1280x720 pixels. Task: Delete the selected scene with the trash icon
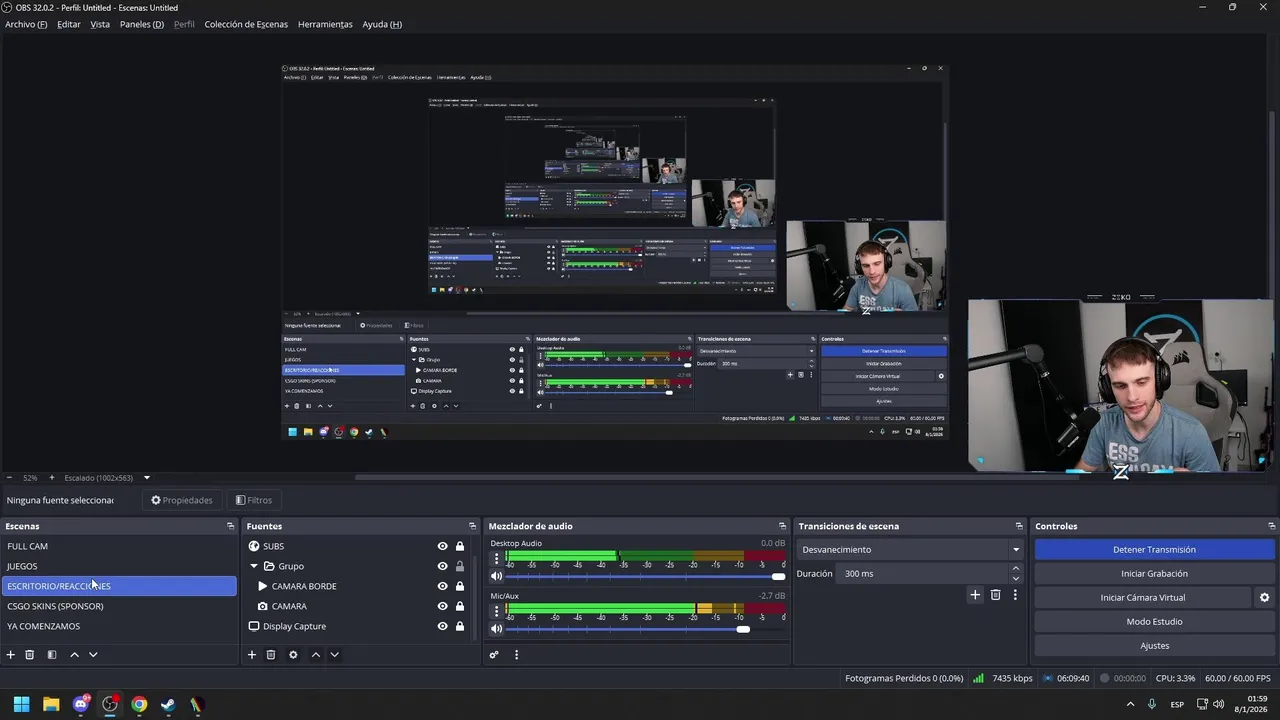pyautogui.click(x=30, y=655)
